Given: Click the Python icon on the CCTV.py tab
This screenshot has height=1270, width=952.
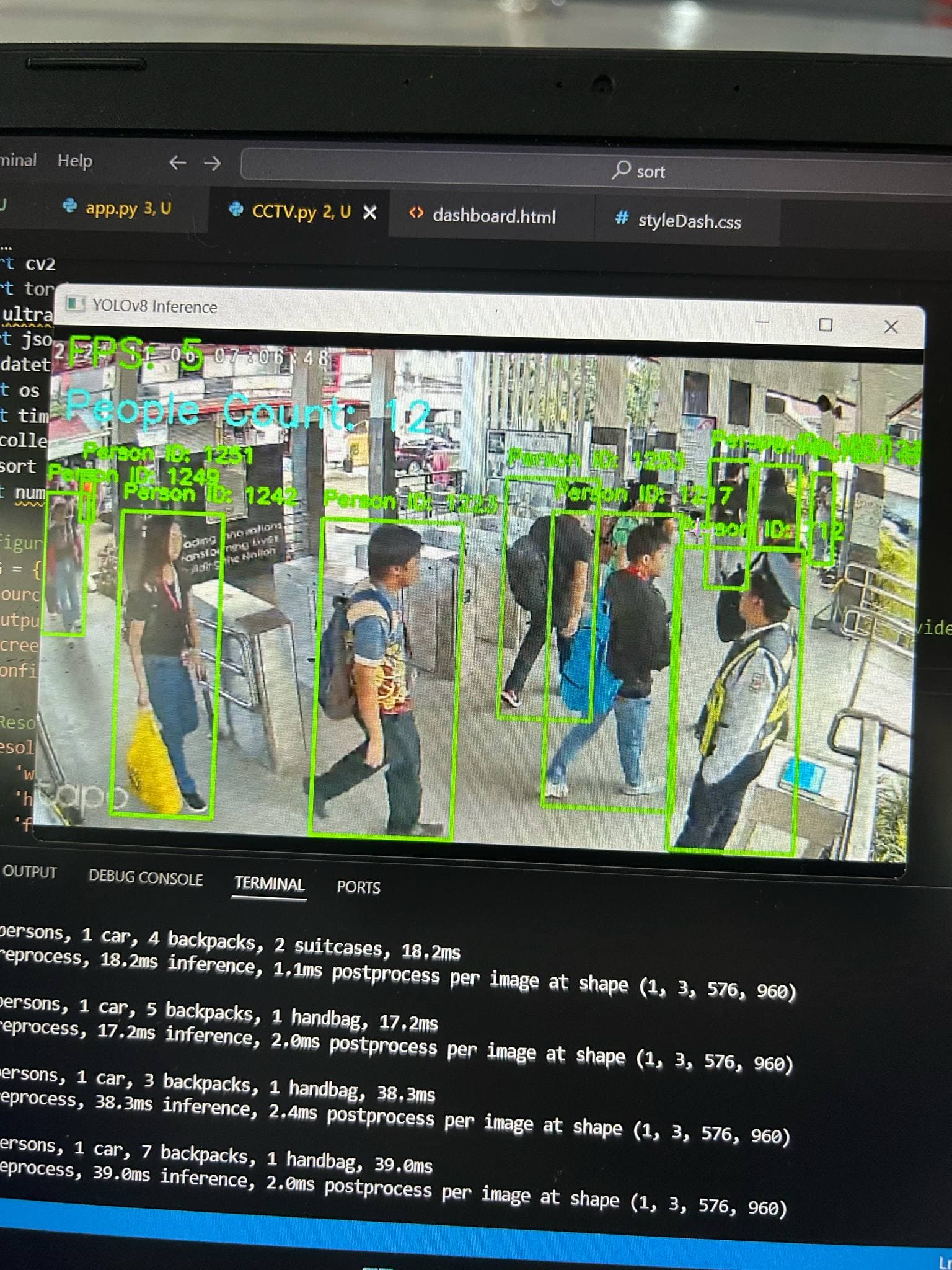Looking at the screenshot, I should click(x=236, y=210).
